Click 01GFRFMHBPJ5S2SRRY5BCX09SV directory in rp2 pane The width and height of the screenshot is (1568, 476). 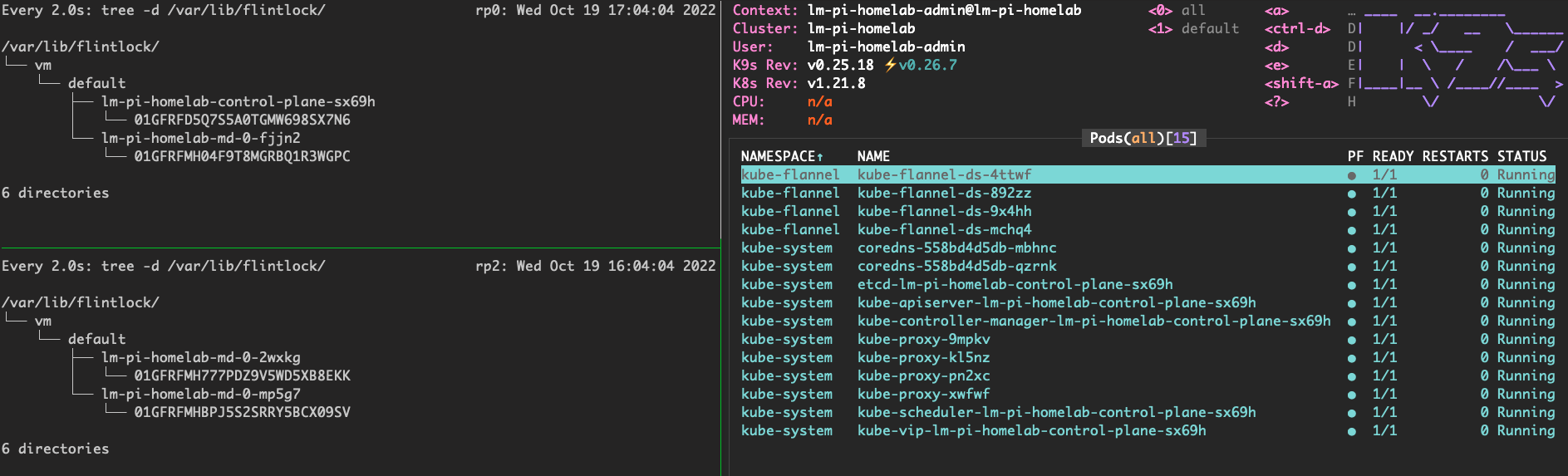point(243,412)
